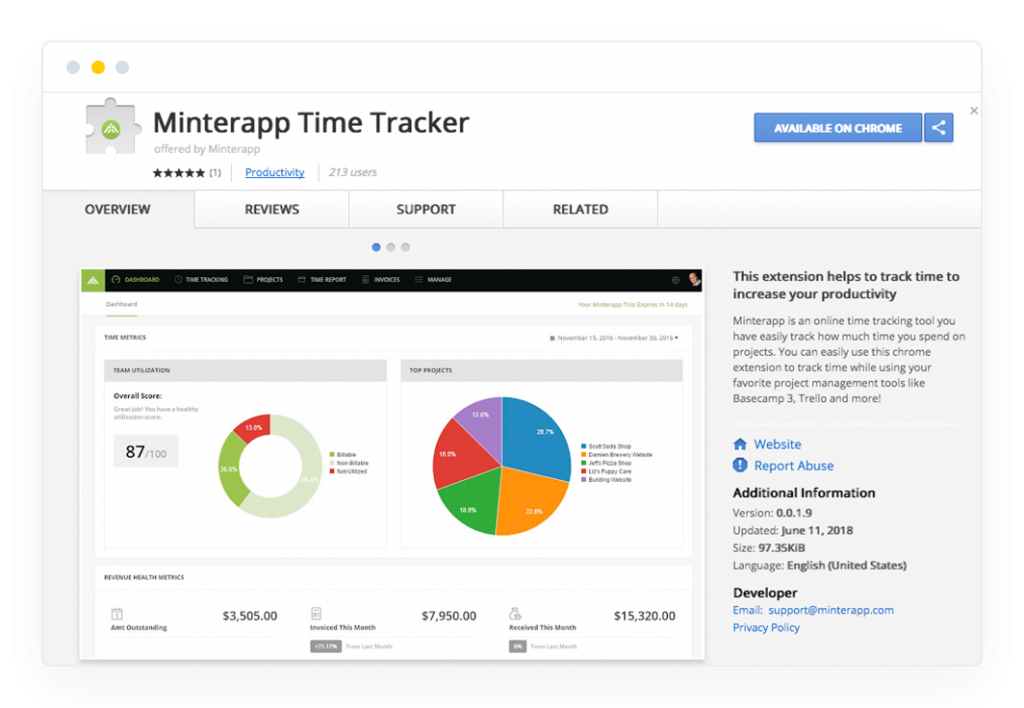Open the Privacy Policy link
Screen dimensions: 1024x708
coord(766,628)
